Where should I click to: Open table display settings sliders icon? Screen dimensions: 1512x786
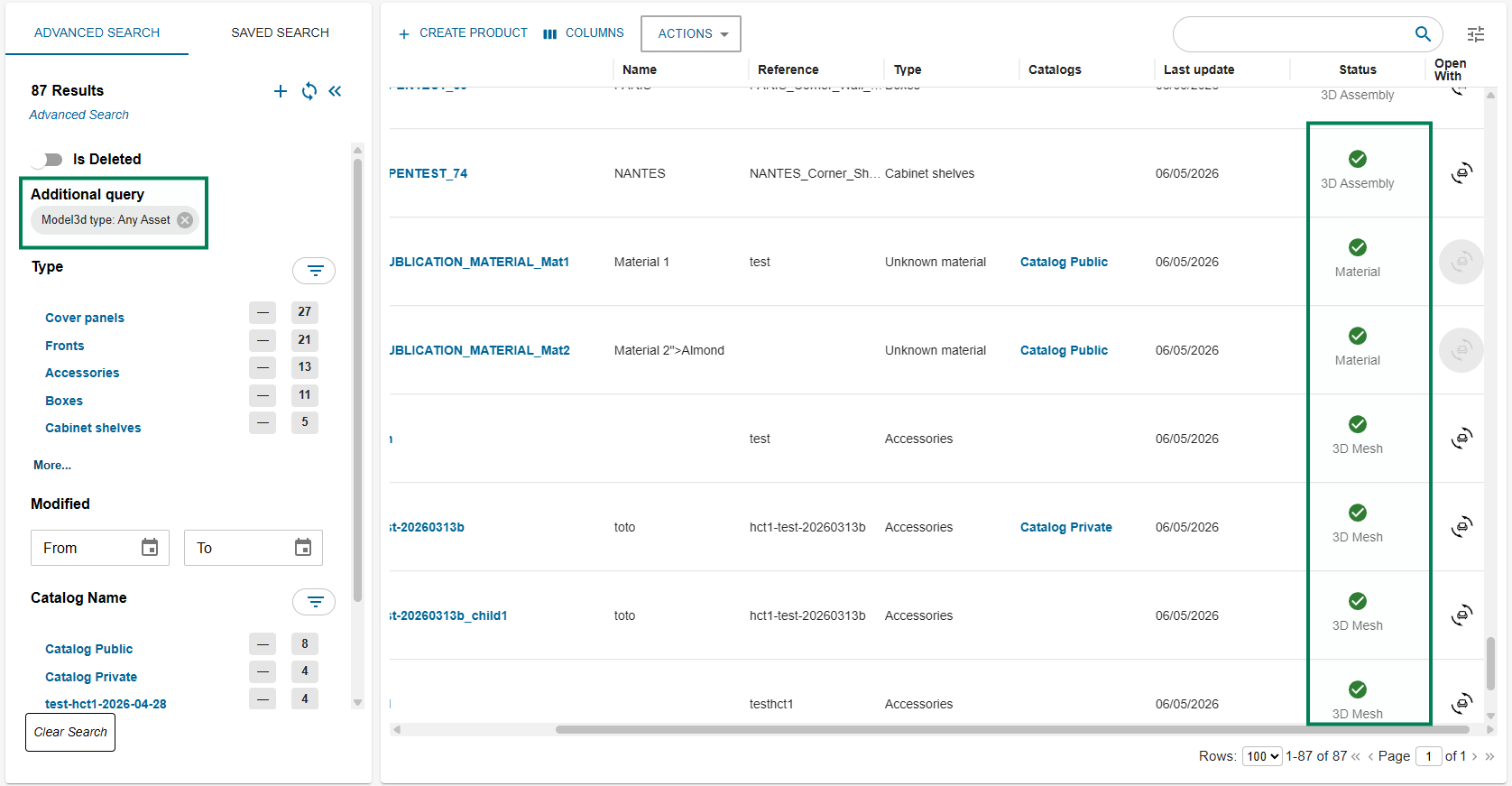(x=1476, y=34)
